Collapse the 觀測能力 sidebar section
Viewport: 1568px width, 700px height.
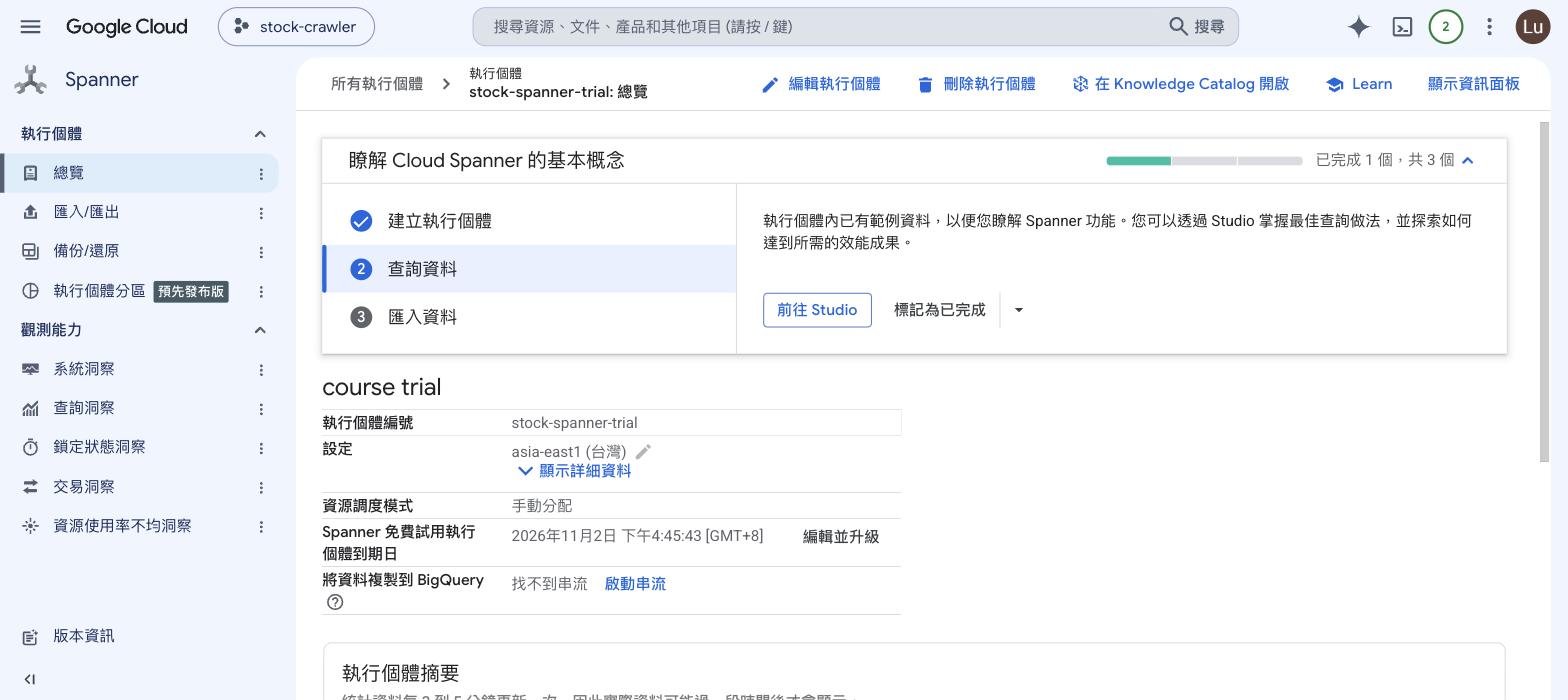click(260, 330)
